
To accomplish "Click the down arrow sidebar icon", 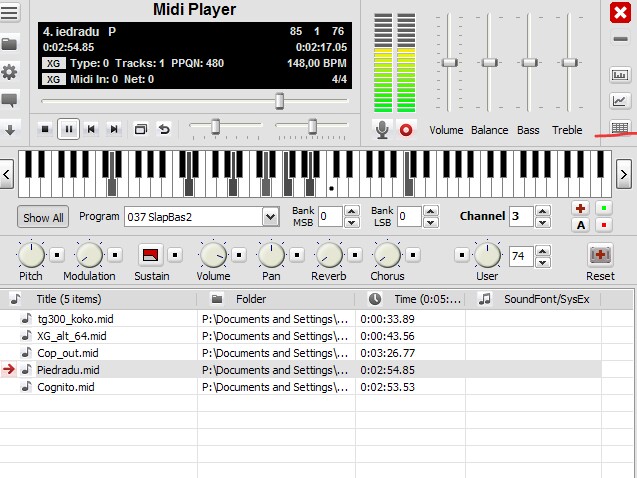I will coord(10,130).
